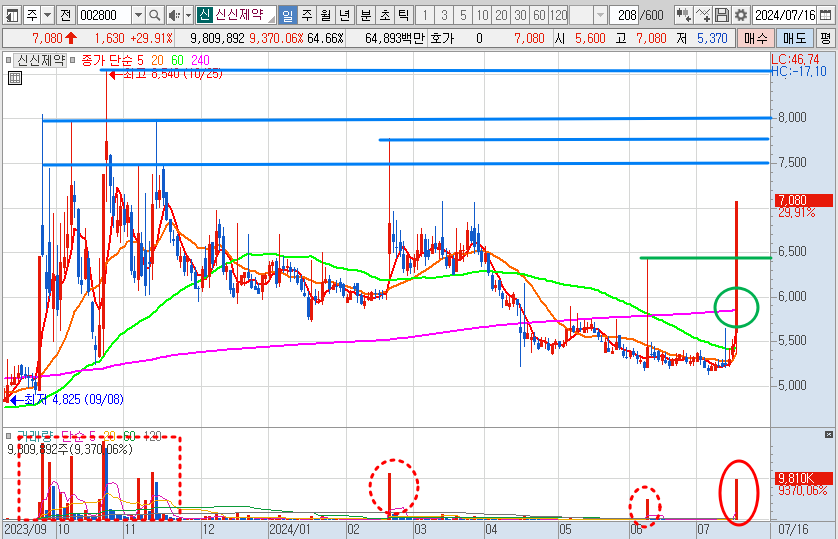The image size is (838, 539).
Task: Open the custom interval combo box dropdown
Action: point(600,15)
